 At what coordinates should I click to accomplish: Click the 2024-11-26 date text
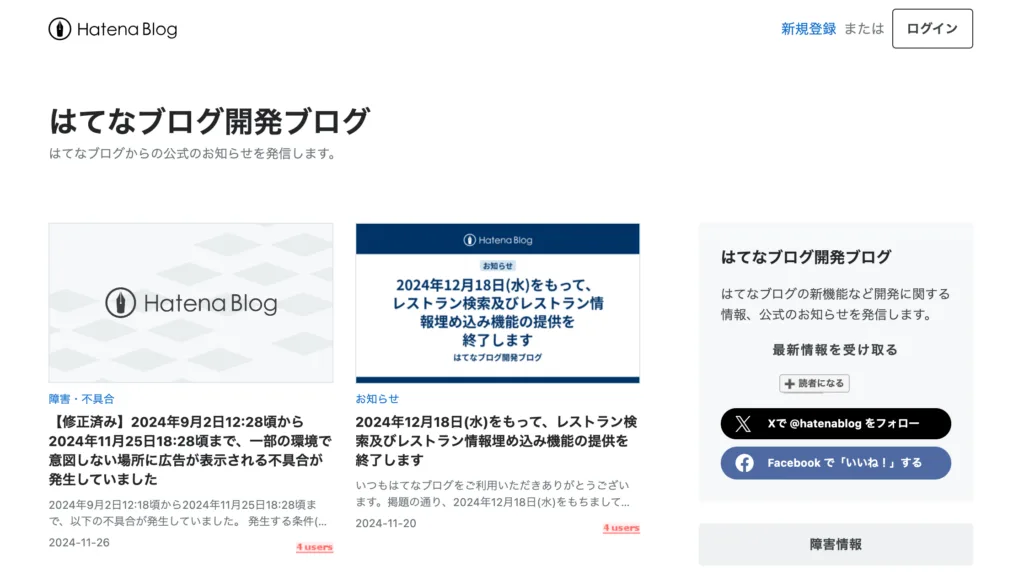coord(79,542)
